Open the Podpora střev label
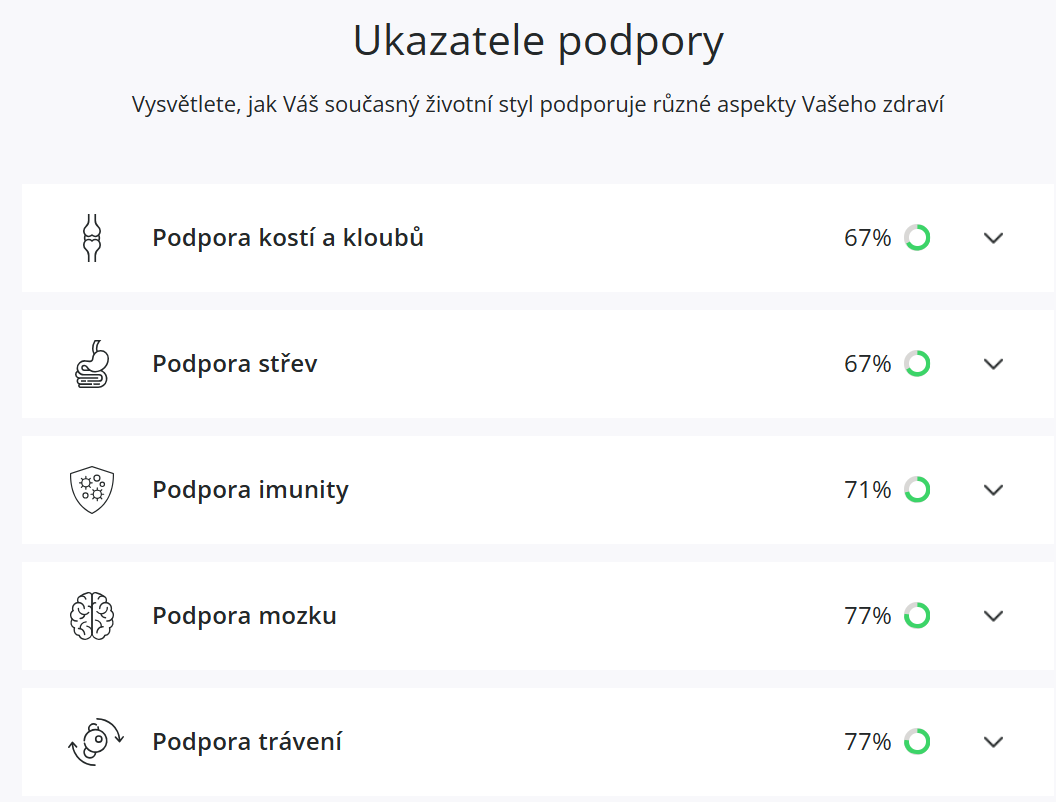 coord(235,364)
